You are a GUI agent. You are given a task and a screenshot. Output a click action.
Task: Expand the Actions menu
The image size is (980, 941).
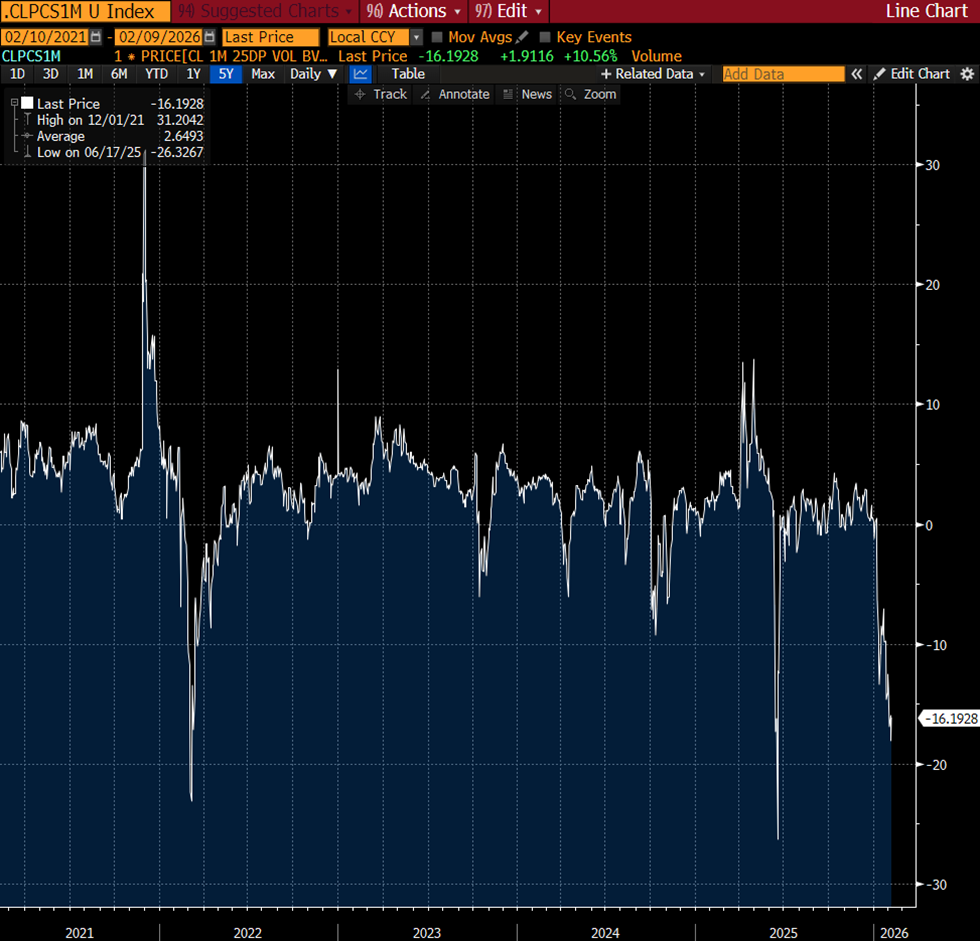click(x=414, y=11)
